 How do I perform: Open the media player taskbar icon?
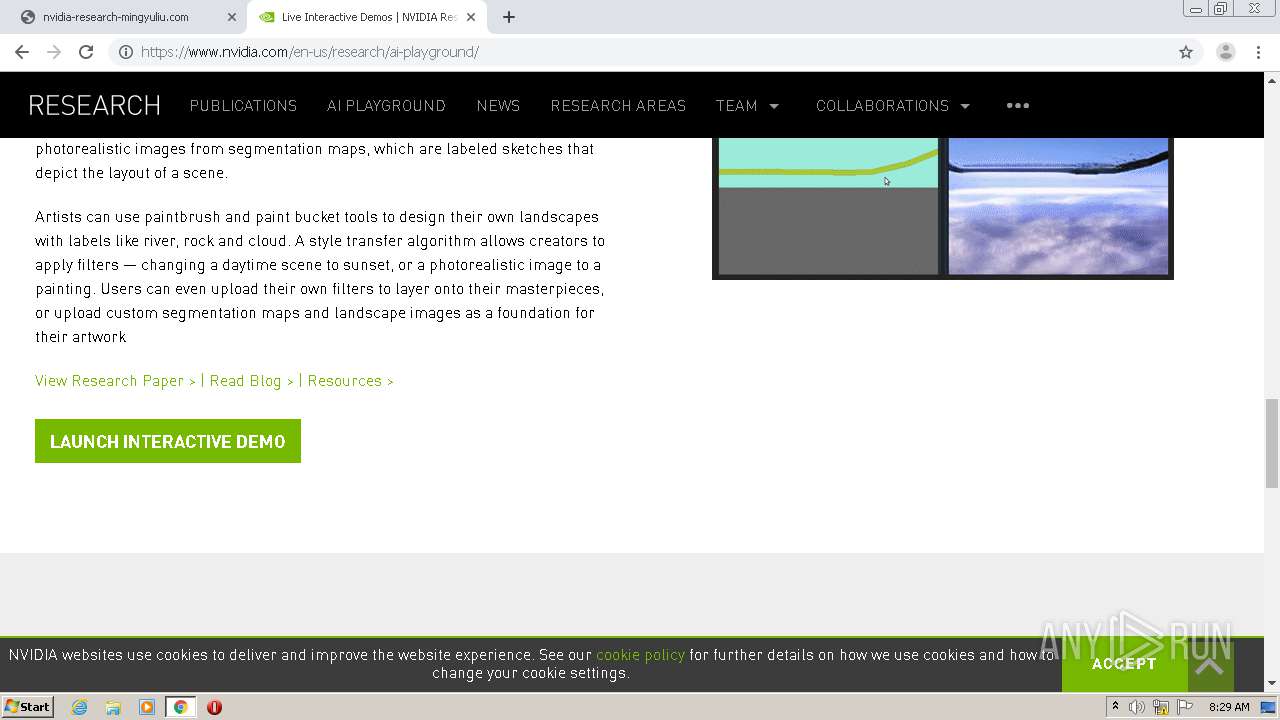[x=147, y=707]
